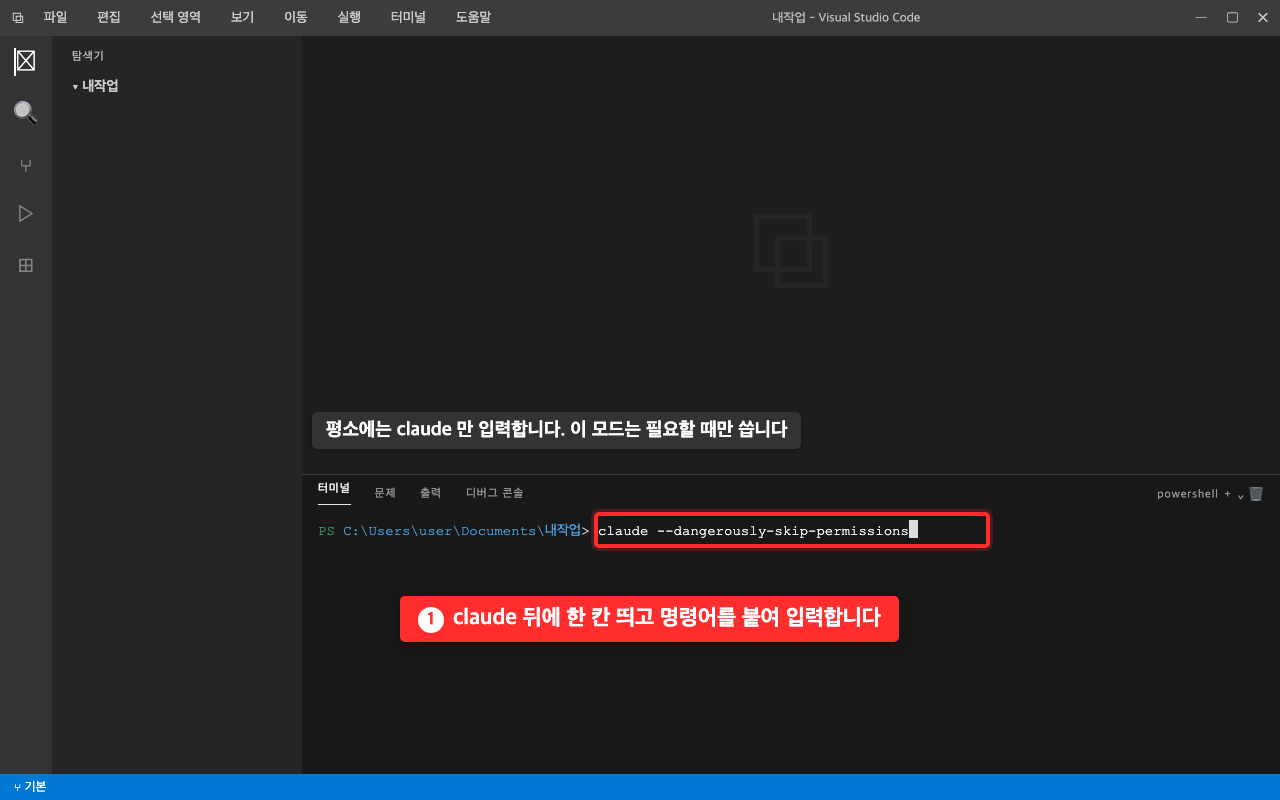
Task: Open the 보기 menu
Action: [242, 17]
